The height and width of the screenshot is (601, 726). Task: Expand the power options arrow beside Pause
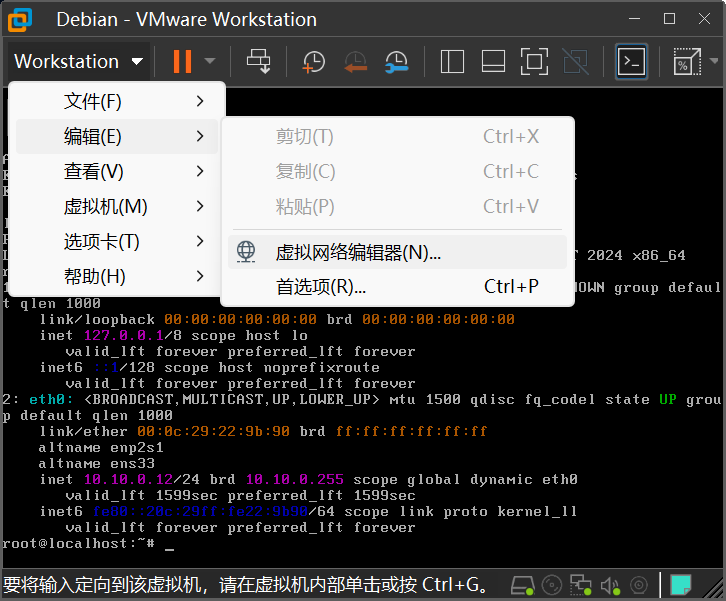[x=210, y=61]
